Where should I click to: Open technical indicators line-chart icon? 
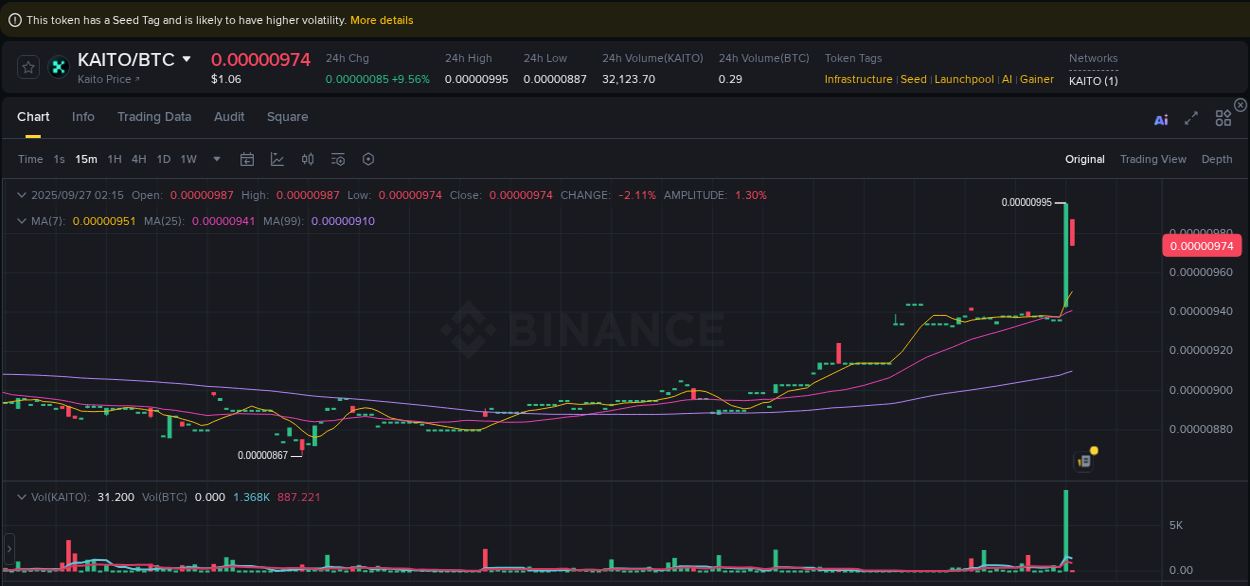pos(277,159)
